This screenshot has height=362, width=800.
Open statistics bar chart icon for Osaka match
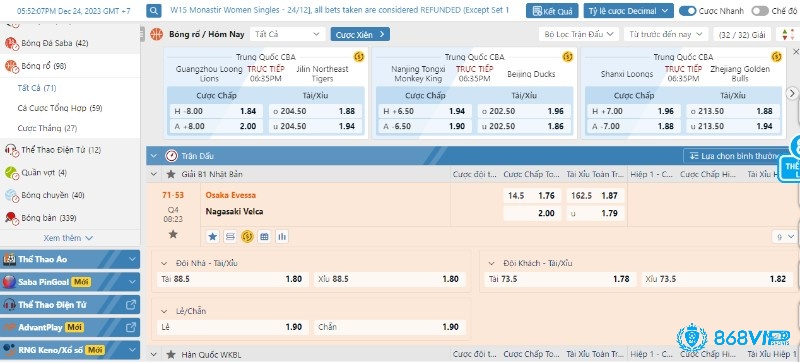(x=281, y=237)
